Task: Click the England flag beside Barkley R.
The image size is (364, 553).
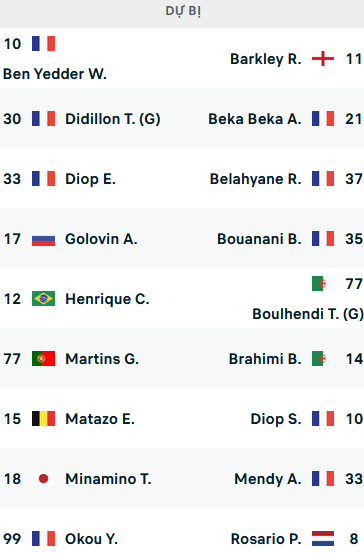Action: click(x=323, y=59)
